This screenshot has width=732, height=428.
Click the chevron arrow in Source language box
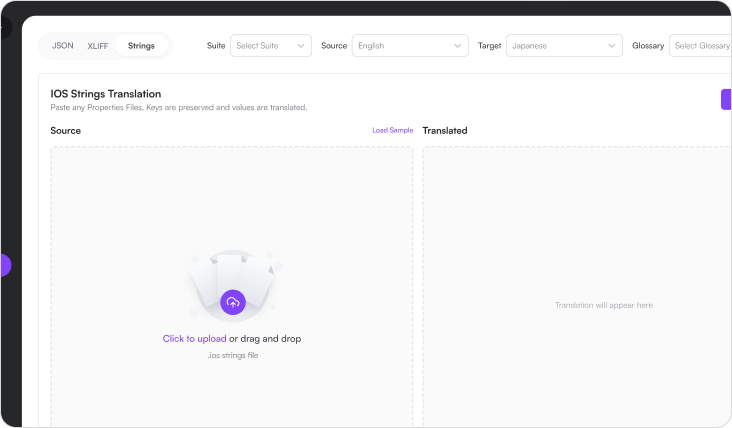[458, 46]
